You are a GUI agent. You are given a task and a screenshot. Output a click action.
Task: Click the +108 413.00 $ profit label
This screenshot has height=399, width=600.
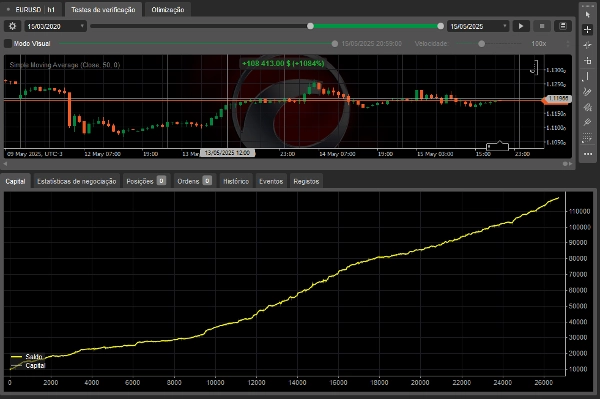coord(283,64)
